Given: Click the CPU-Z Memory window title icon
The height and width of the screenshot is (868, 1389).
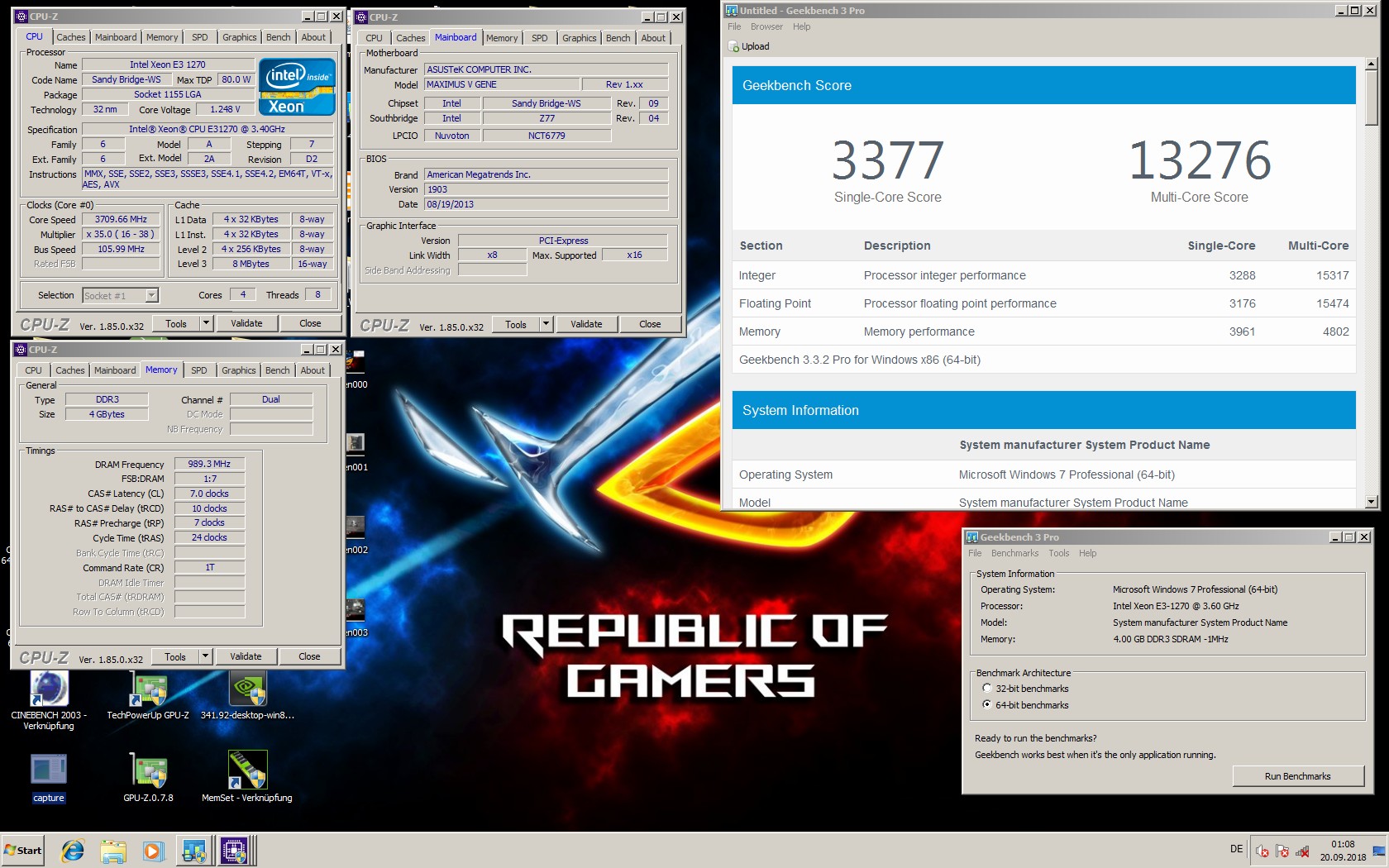Looking at the screenshot, I should click(21, 350).
